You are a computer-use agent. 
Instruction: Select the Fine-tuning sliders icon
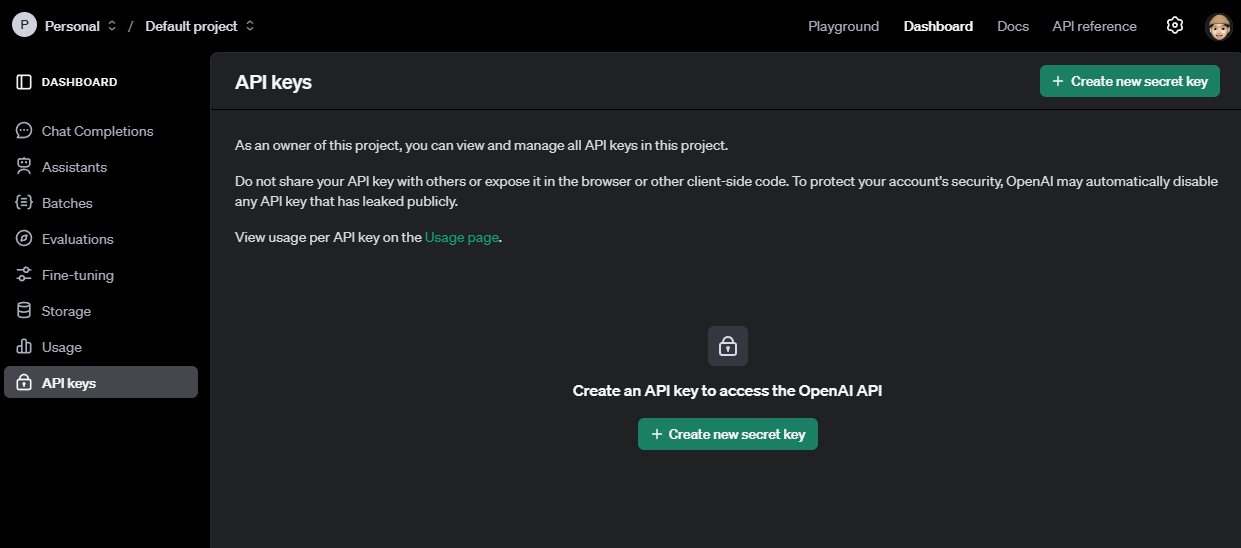24,275
